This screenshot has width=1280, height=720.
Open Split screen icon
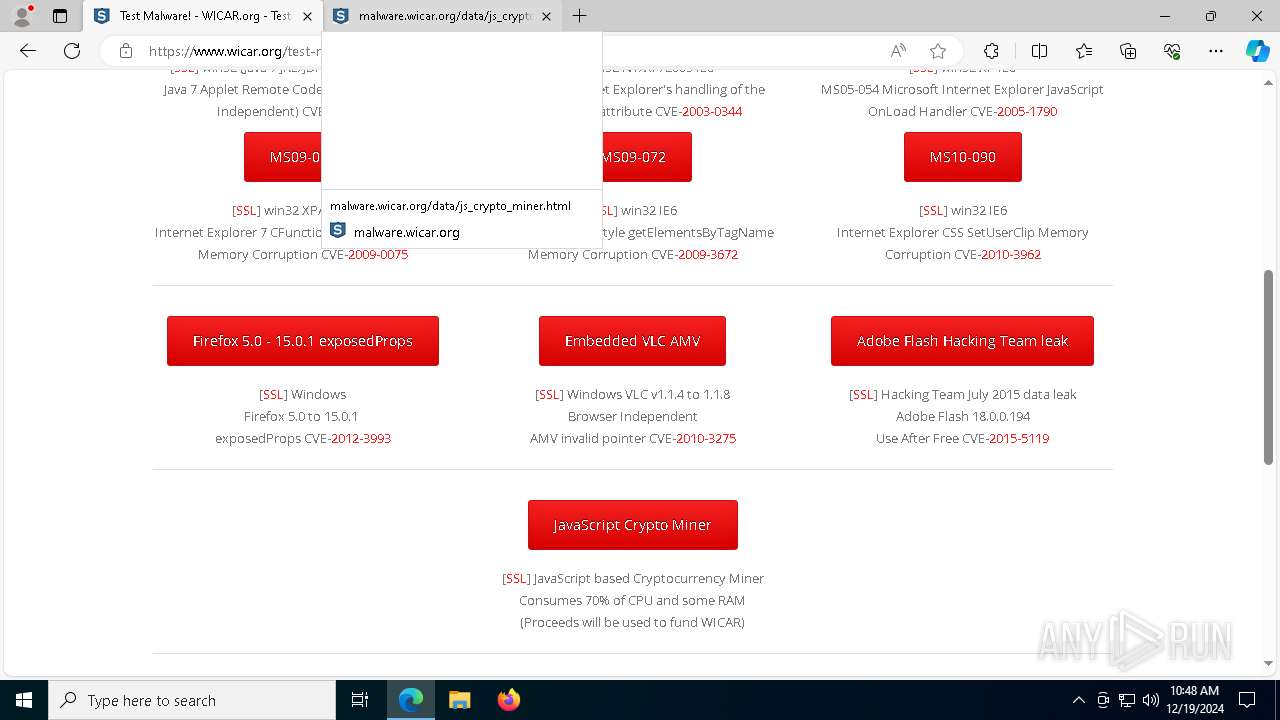1039,51
